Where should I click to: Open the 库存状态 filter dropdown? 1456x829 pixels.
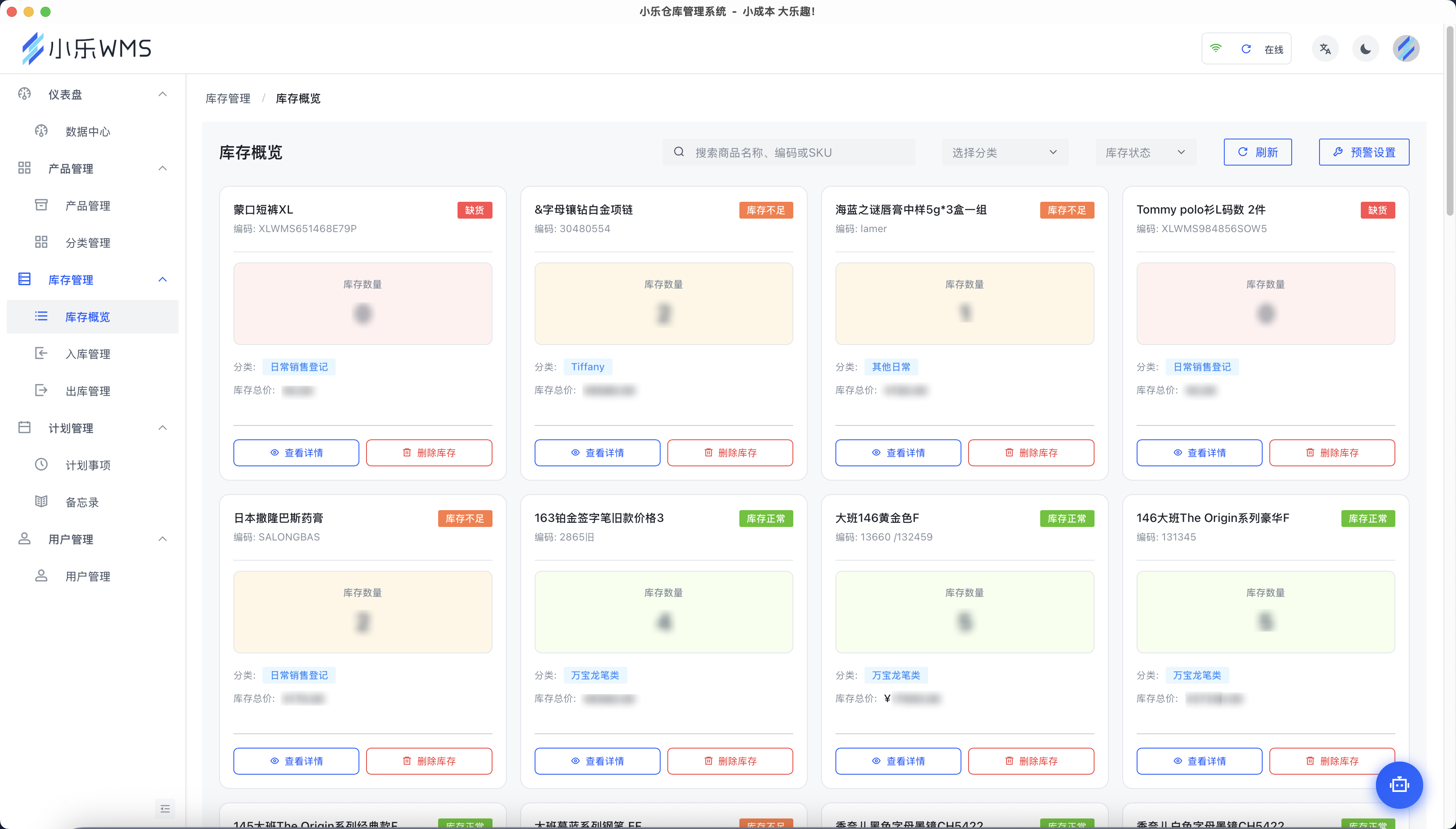click(x=1145, y=152)
